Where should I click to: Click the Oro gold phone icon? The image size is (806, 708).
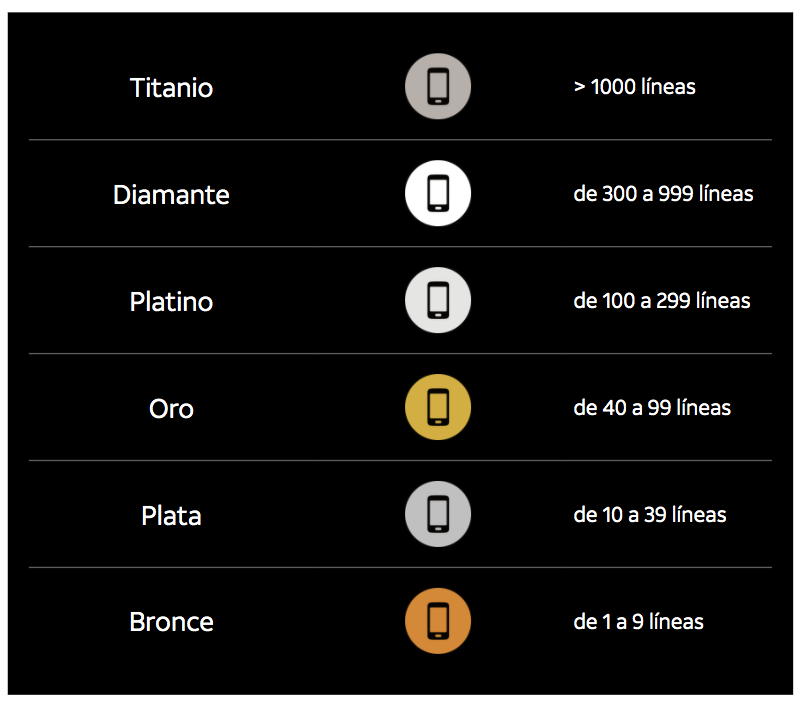pos(438,407)
